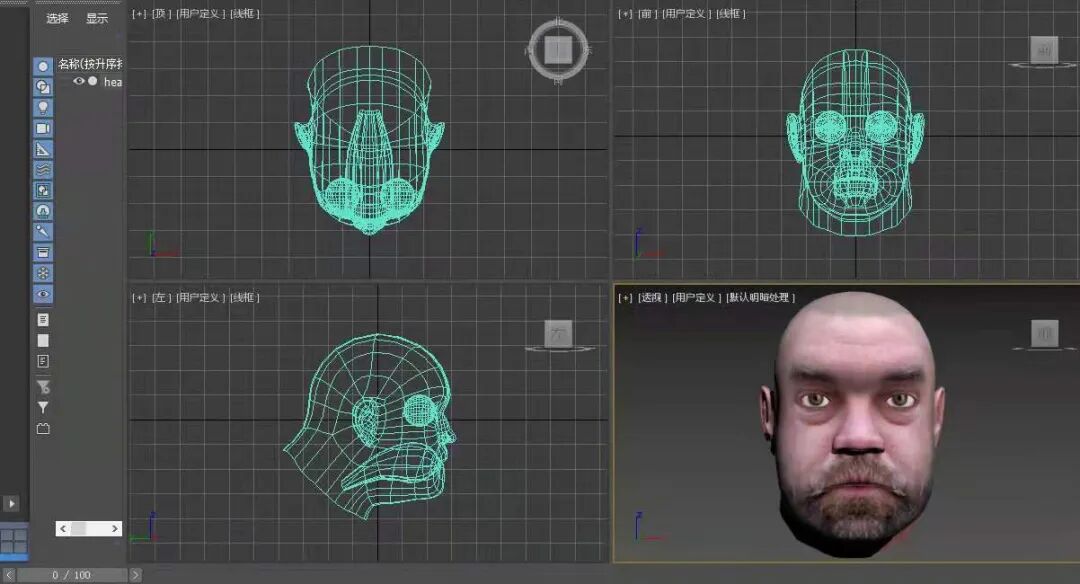Click the Display None blank square icon
The height and width of the screenshot is (584, 1080).
[43, 340]
